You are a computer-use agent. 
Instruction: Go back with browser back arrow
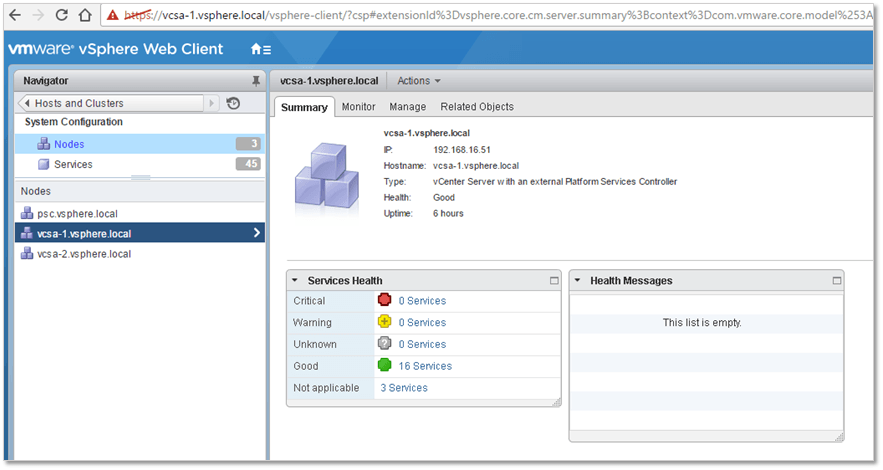[15, 15]
